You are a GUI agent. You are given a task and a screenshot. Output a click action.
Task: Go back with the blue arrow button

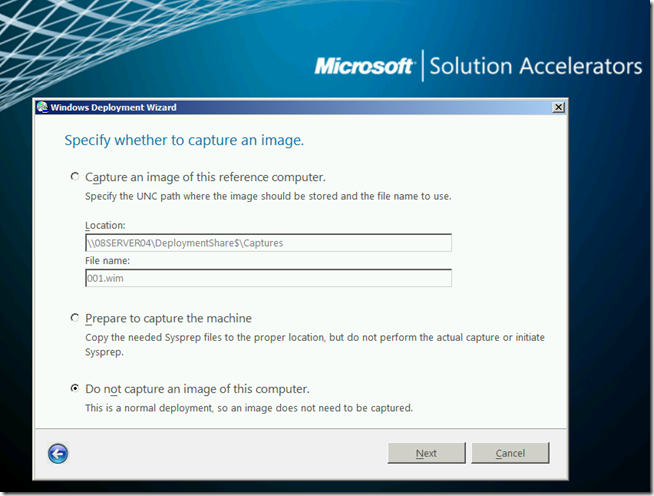58,453
